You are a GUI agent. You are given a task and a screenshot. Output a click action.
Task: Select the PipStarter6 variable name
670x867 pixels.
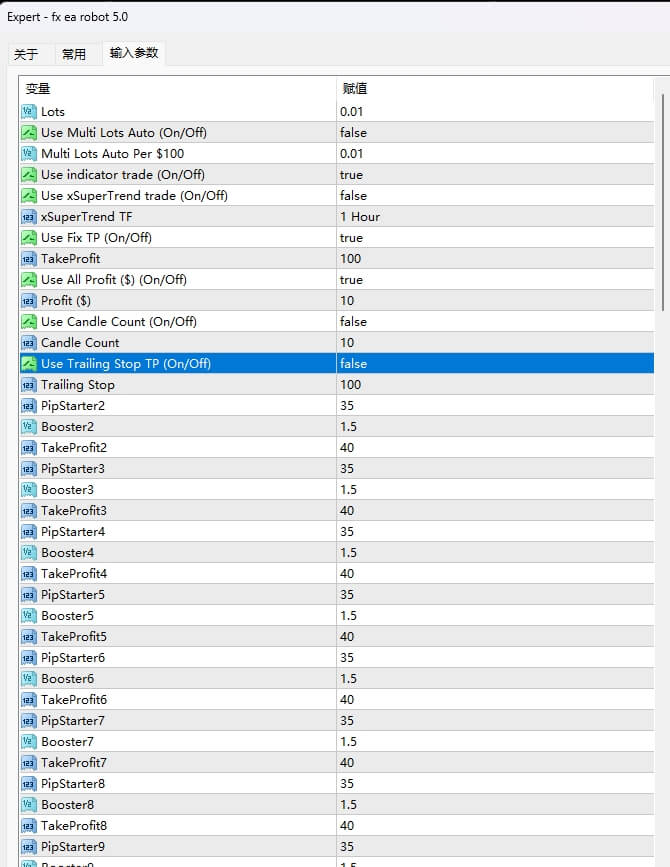click(x=73, y=658)
